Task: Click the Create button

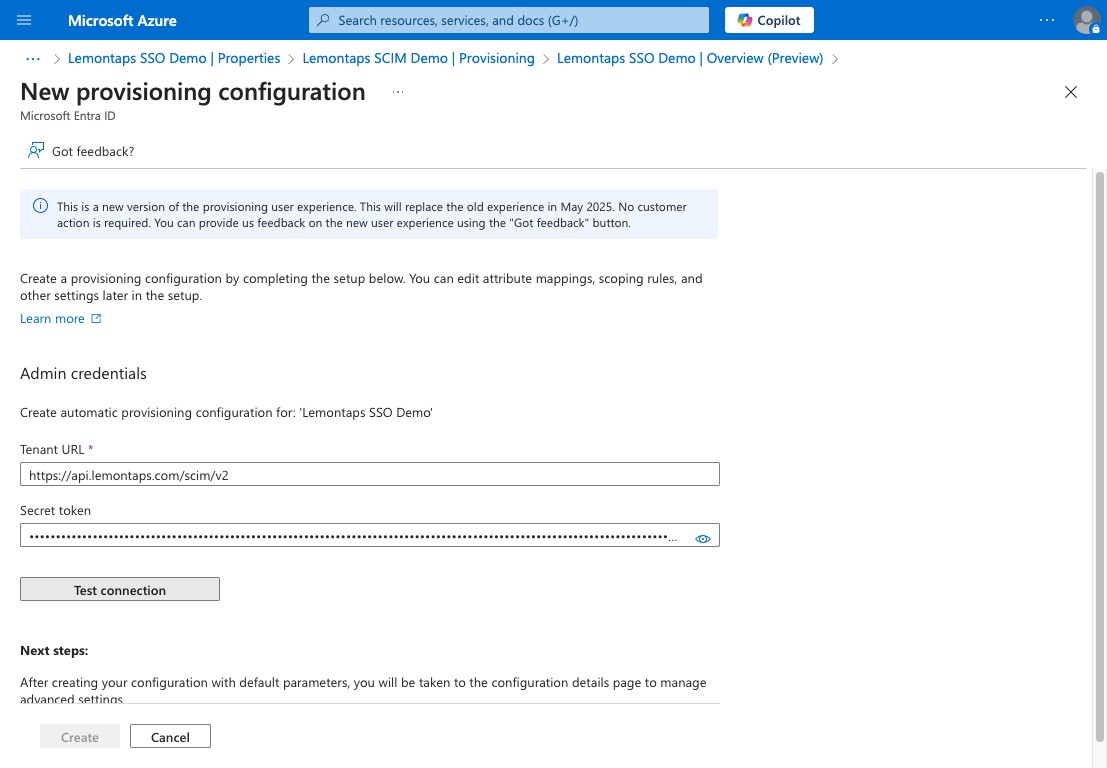Action: (x=80, y=736)
